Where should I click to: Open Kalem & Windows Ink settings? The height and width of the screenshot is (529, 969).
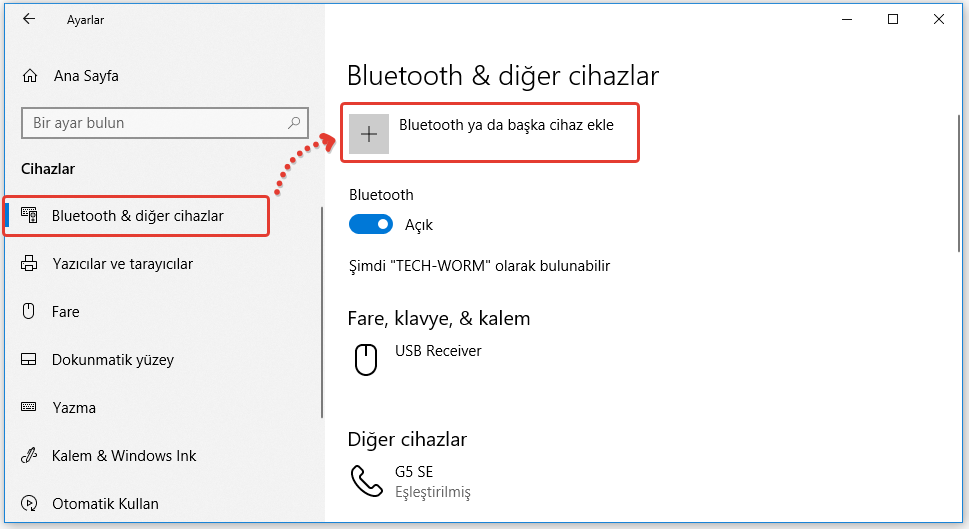[124, 456]
